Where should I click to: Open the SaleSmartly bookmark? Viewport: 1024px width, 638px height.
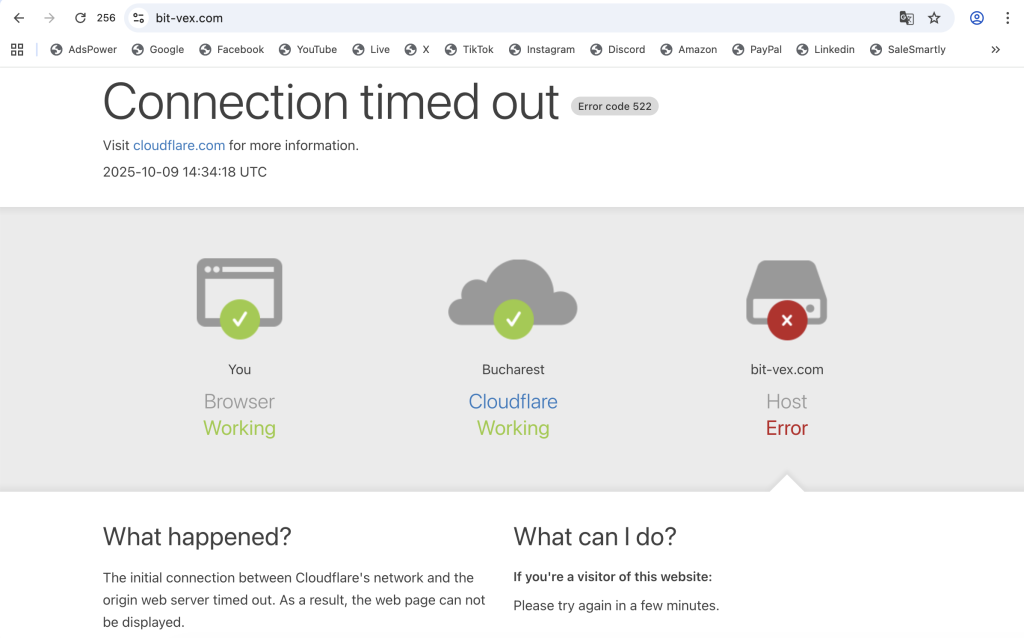(x=908, y=49)
